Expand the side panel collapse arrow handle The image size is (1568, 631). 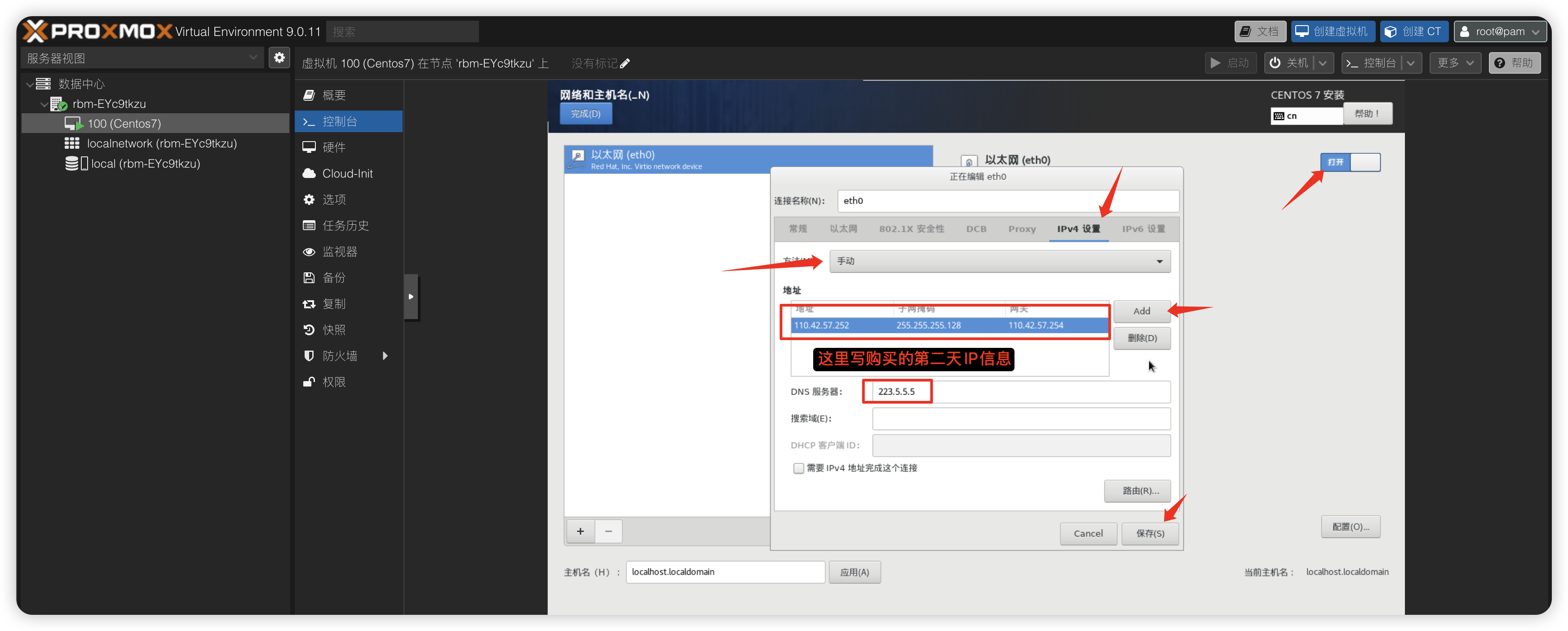(x=411, y=297)
